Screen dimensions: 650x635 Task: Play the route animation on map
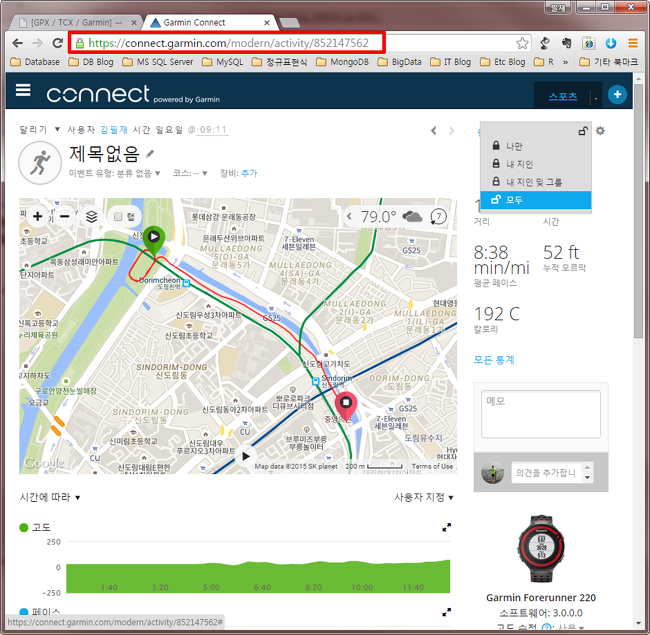click(x=245, y=456)
